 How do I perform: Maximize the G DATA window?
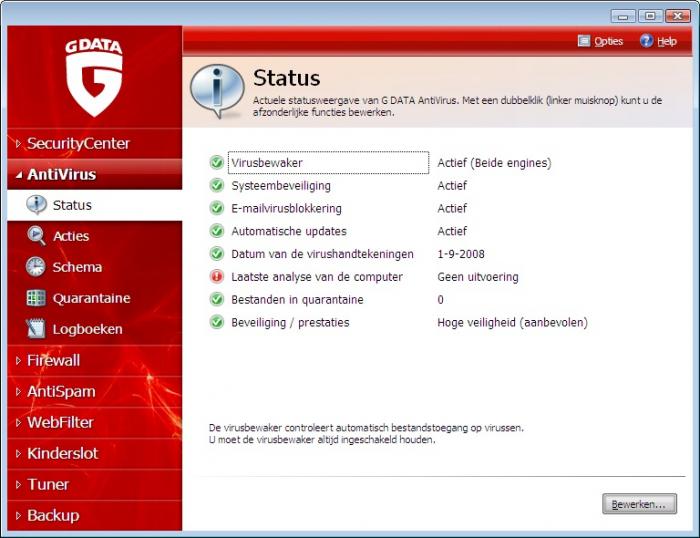(x=650, y=16)
